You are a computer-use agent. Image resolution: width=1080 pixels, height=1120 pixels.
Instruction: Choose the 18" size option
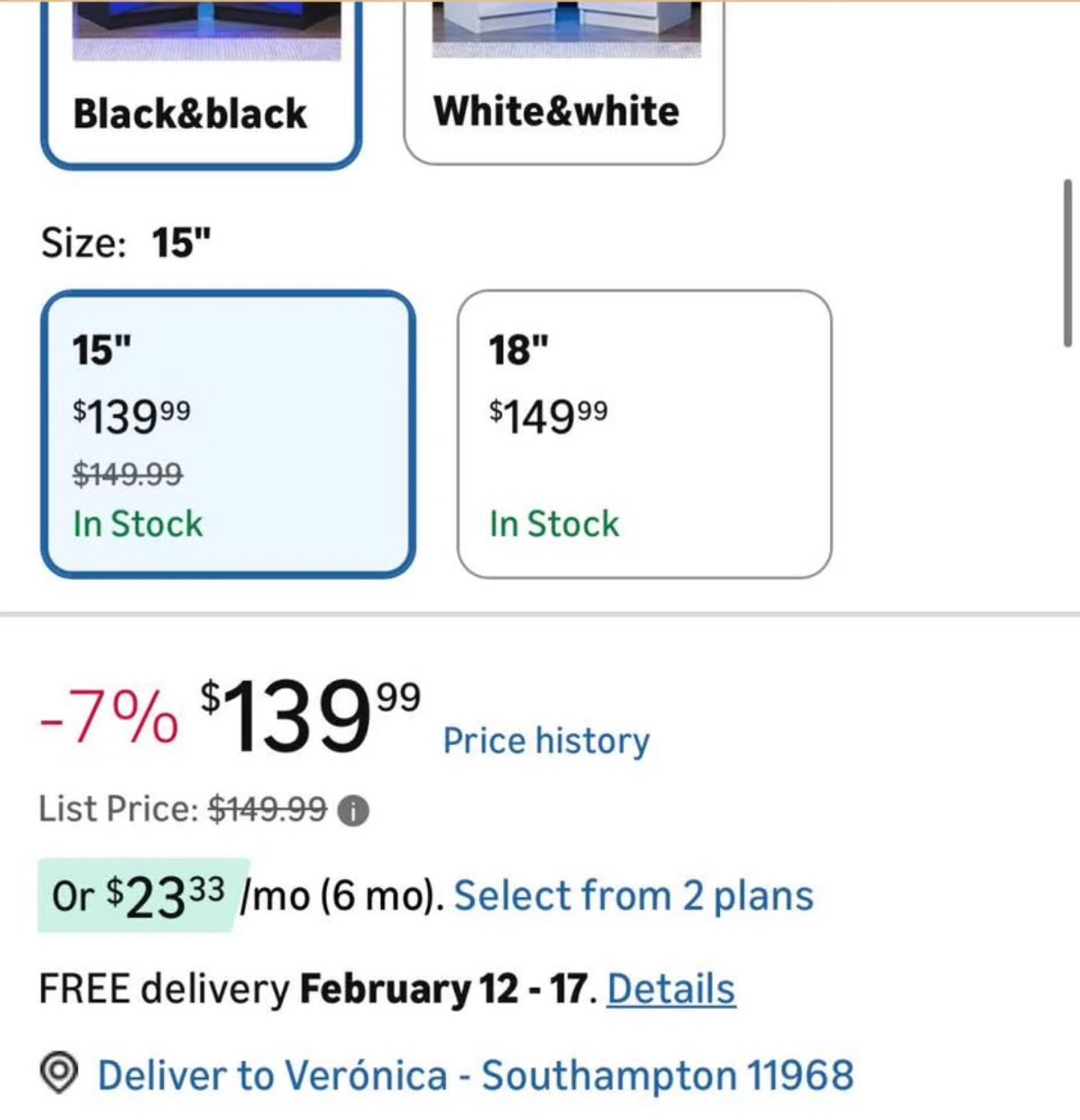coord(644,434)
